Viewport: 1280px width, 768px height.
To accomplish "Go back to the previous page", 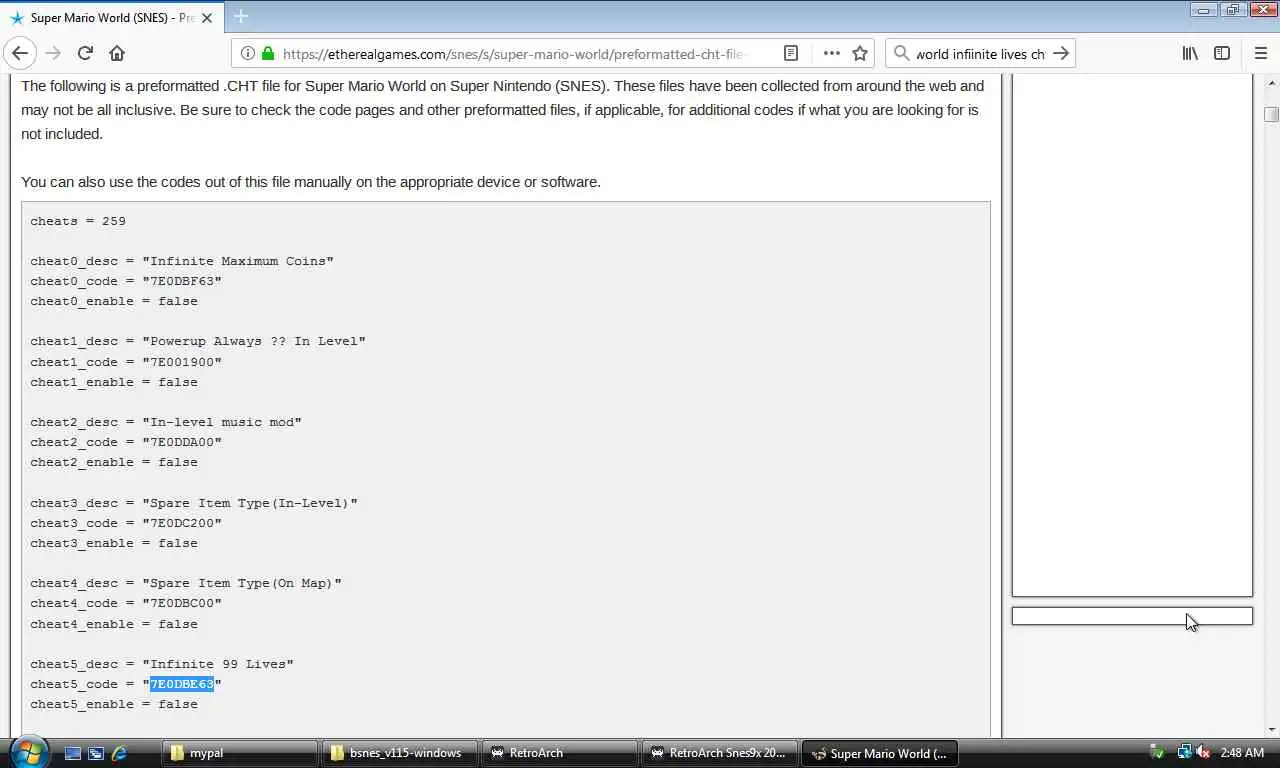I will [x=20, y=53].
